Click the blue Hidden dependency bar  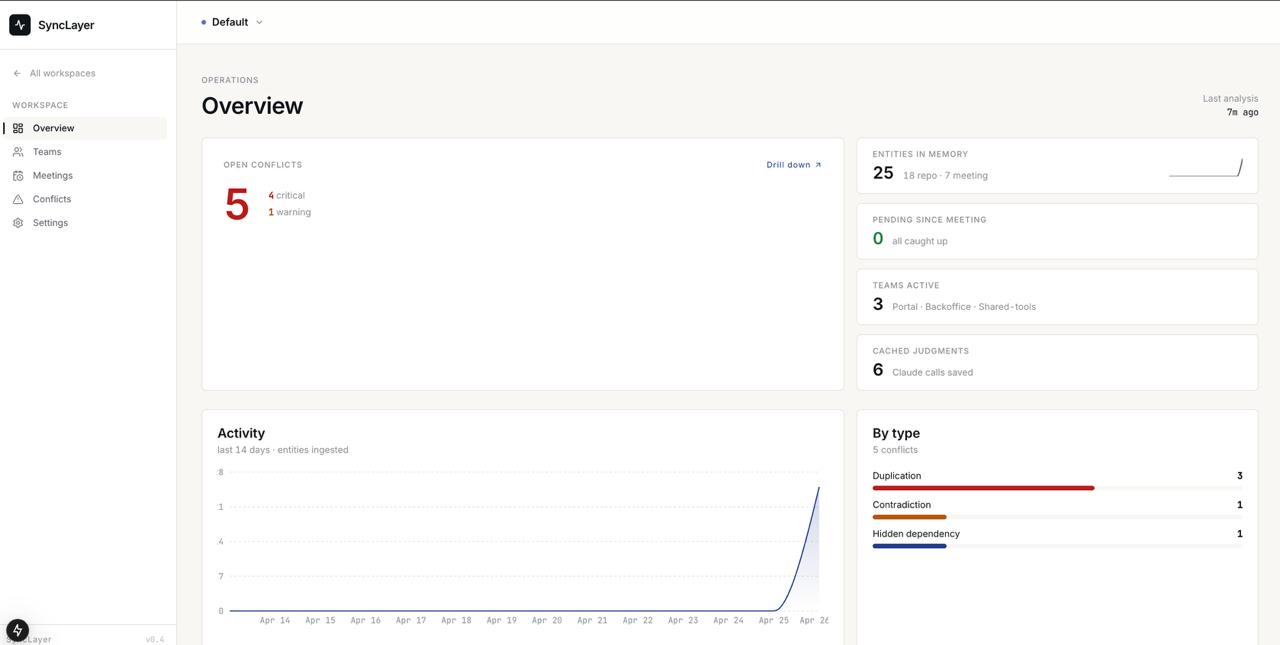point(909,546)
